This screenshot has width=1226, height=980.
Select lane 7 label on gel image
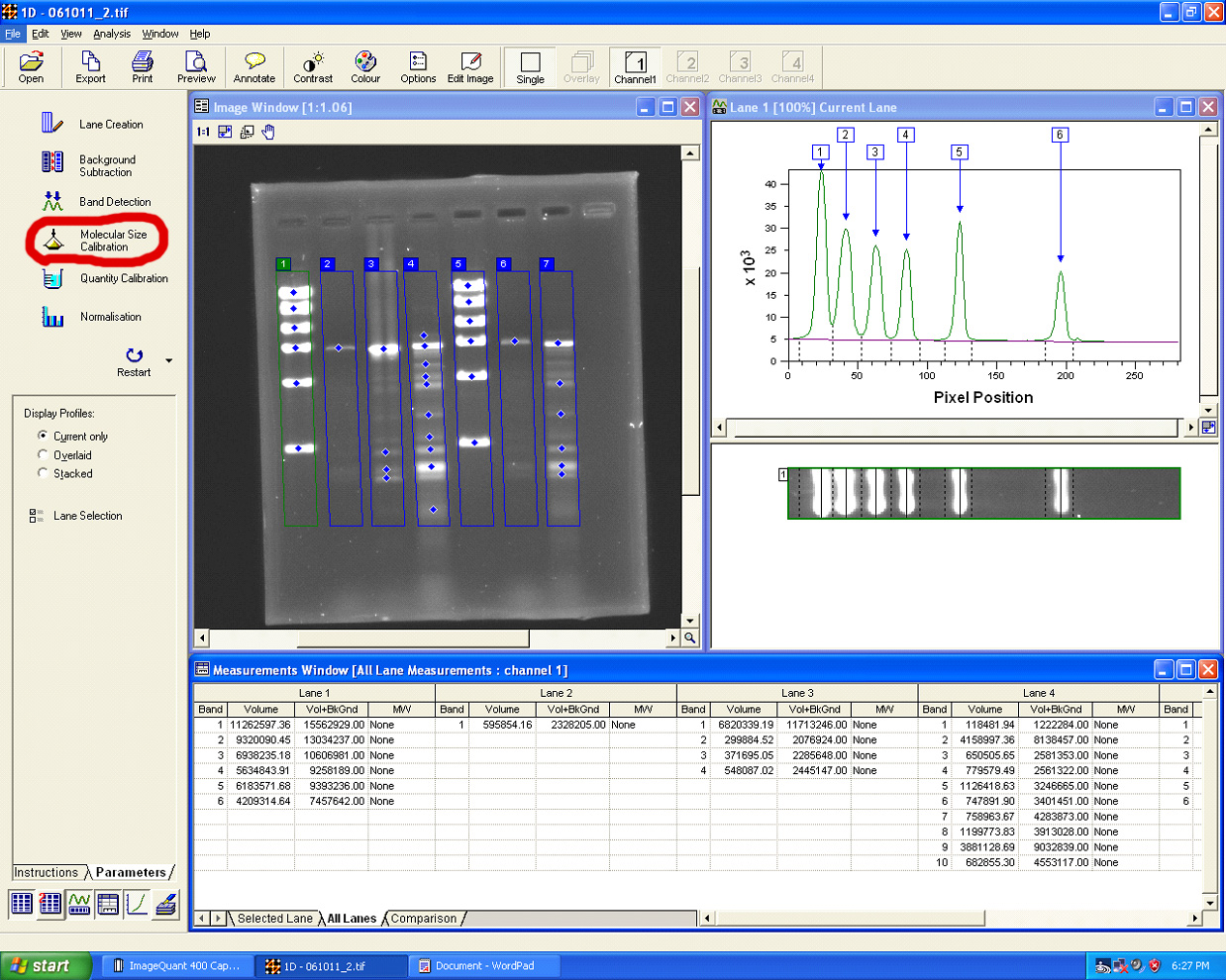click(x=546, y=264)
